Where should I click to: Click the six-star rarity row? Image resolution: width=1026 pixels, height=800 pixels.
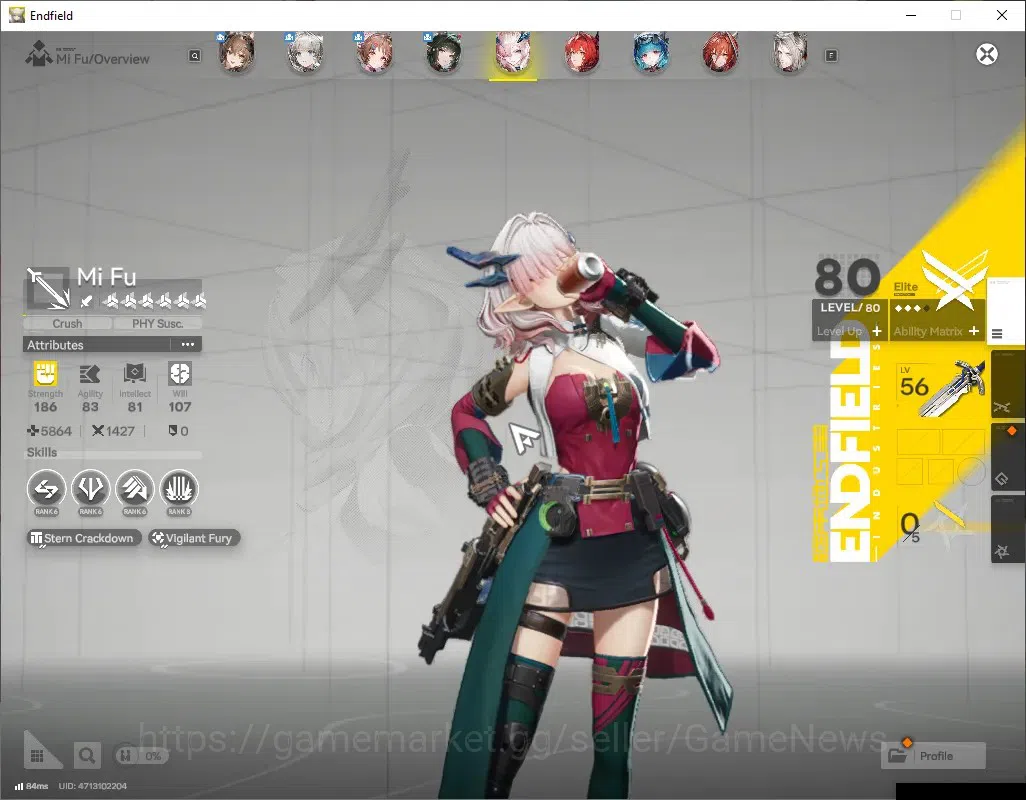pyautogui.click(x=154, y=301)
